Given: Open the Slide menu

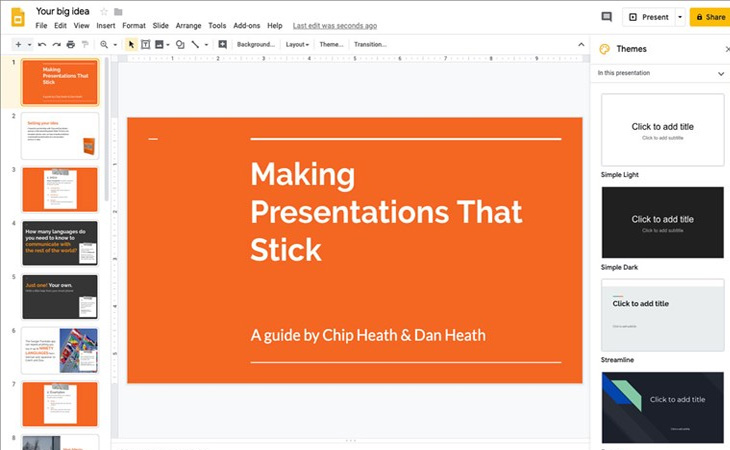Looking at the screenshot, I should pyautogui.click(x=161, y=26).
